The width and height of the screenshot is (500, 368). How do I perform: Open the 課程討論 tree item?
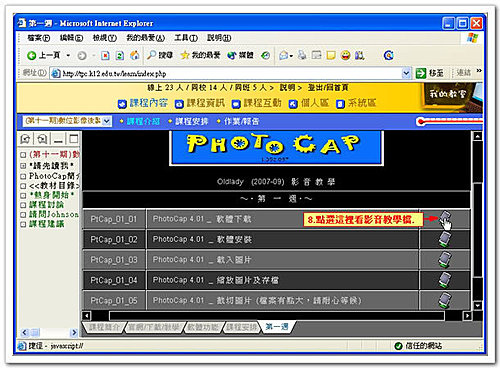click(x=46, y=204)
